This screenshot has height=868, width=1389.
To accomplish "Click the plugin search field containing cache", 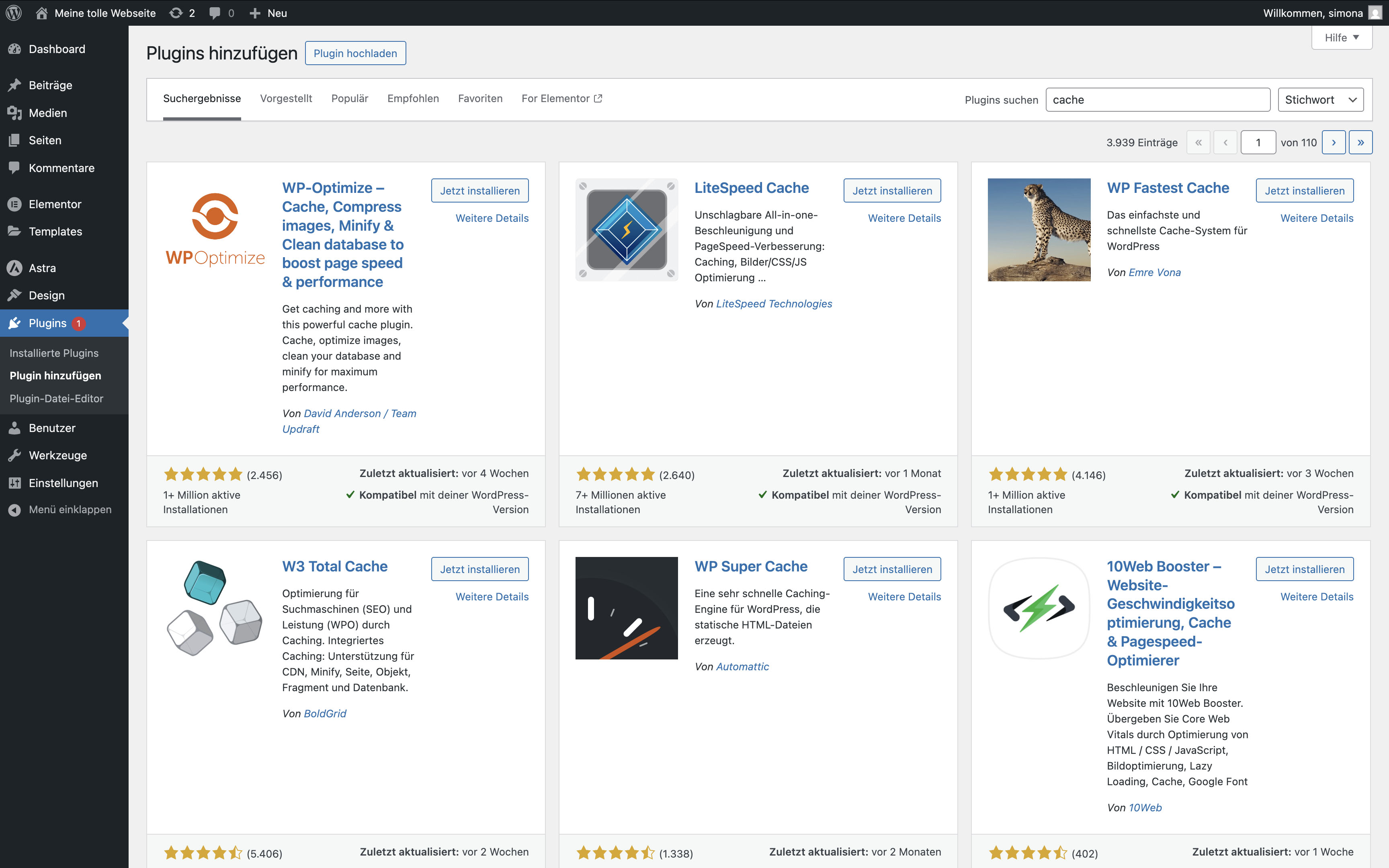I will 1157,100.
